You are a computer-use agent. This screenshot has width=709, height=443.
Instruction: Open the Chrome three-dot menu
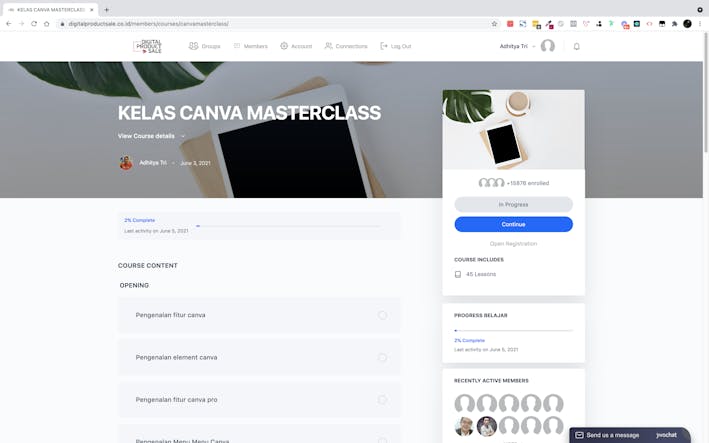(x=700, y=23)
